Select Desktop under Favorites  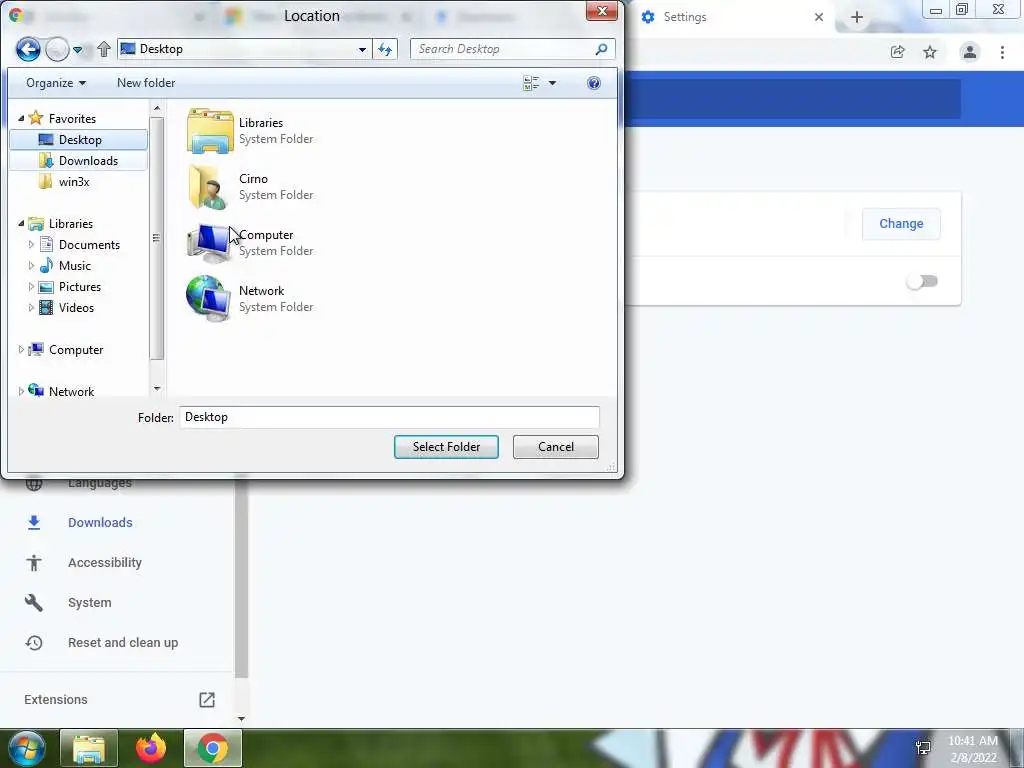tap(79, 140)
